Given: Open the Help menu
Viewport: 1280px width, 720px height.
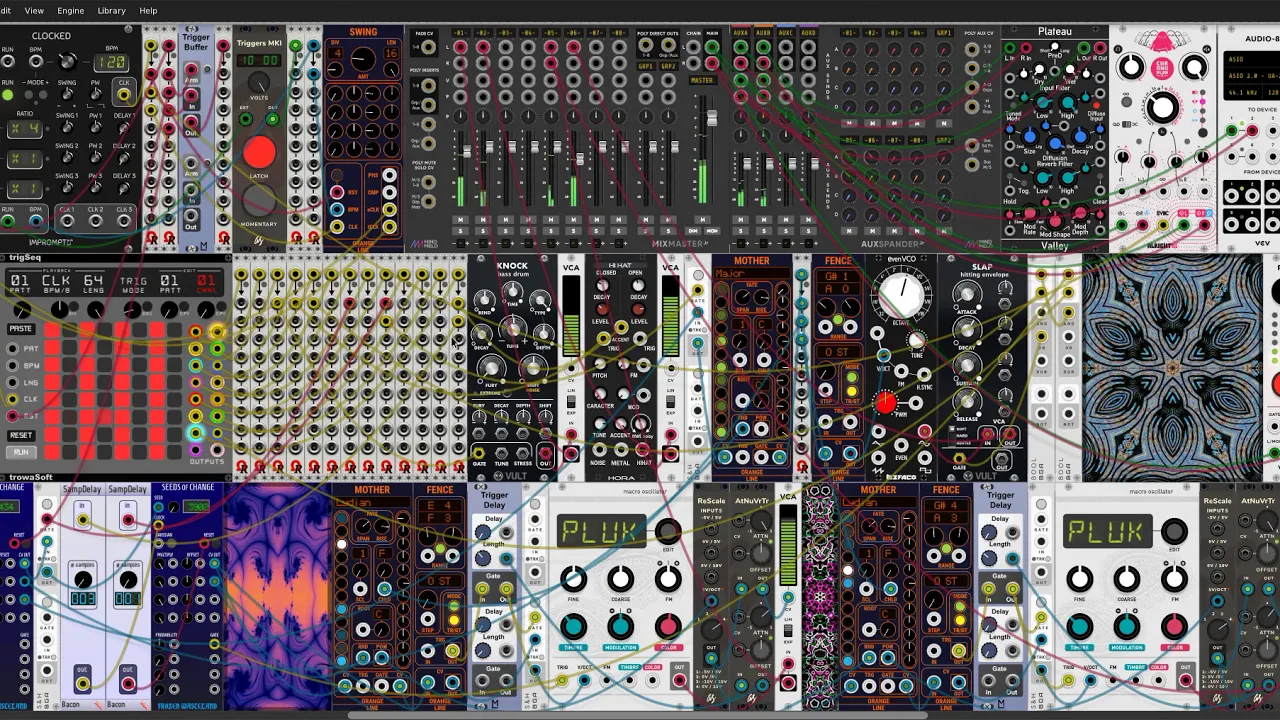Looking at the screenshot, I should 148,10.
